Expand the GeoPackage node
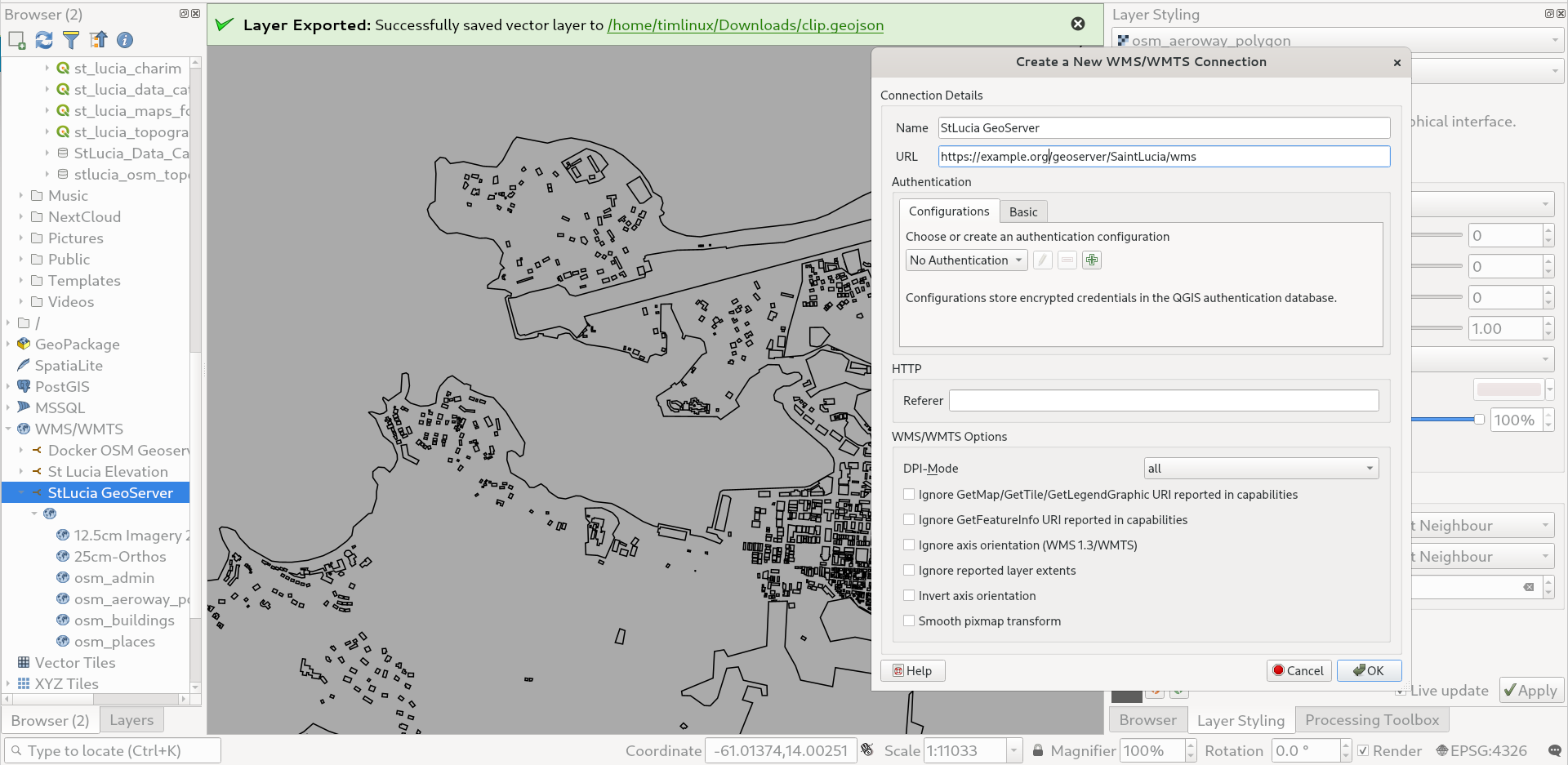Image resolution: width=1568 pixels, height=765 pixels. [x=8, y=344]
